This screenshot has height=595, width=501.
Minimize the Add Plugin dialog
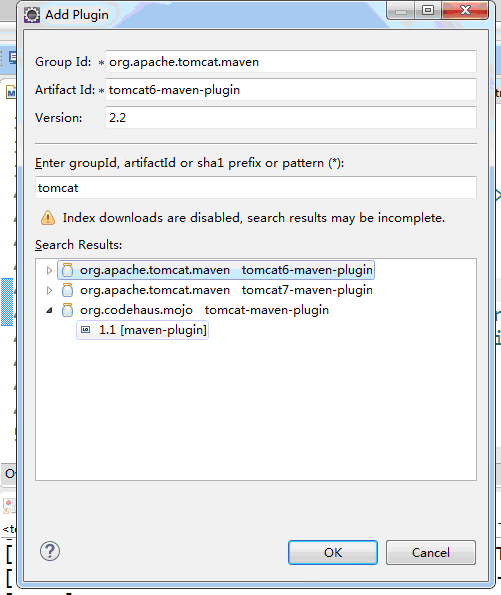pyautogui.click(x=401, y=10)
